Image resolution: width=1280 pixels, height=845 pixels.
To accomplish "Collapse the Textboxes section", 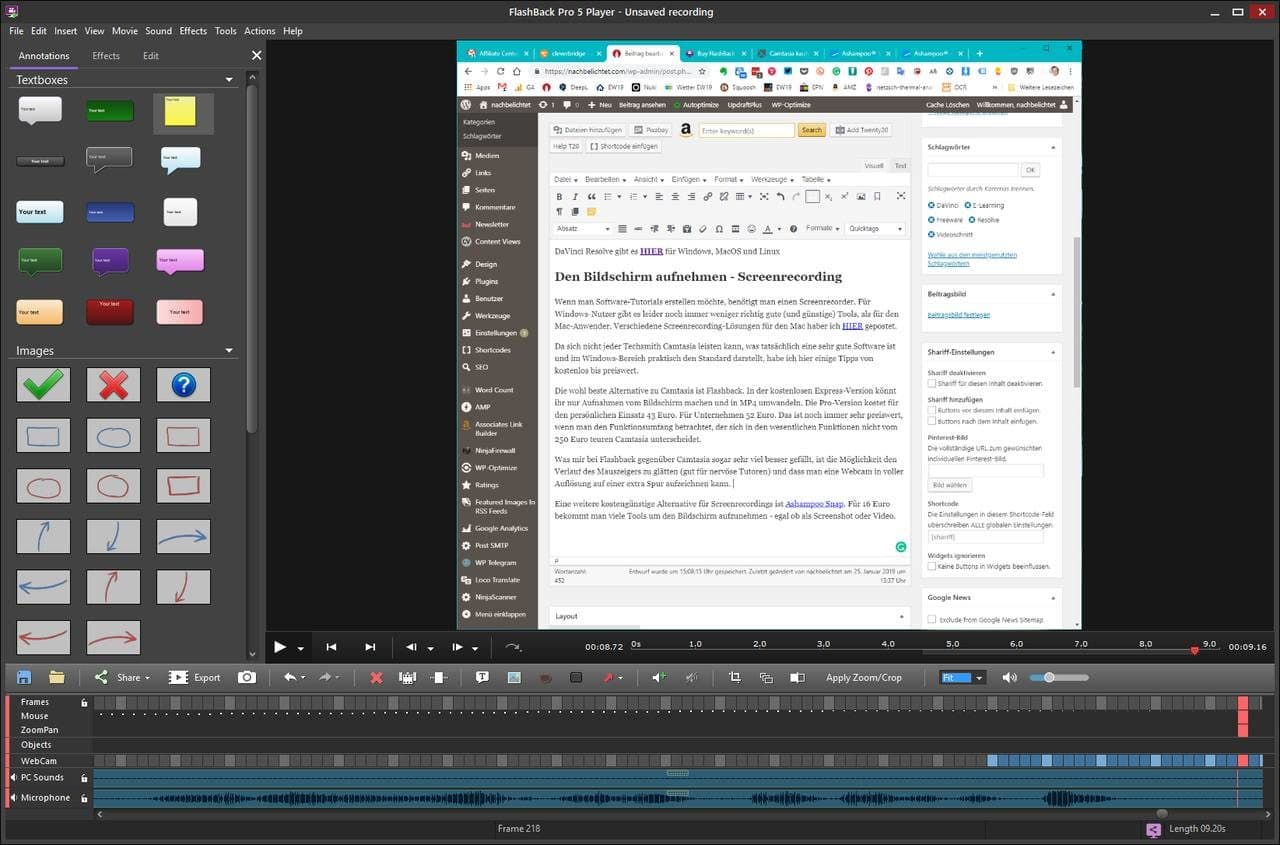I will (x=229, y=80).
